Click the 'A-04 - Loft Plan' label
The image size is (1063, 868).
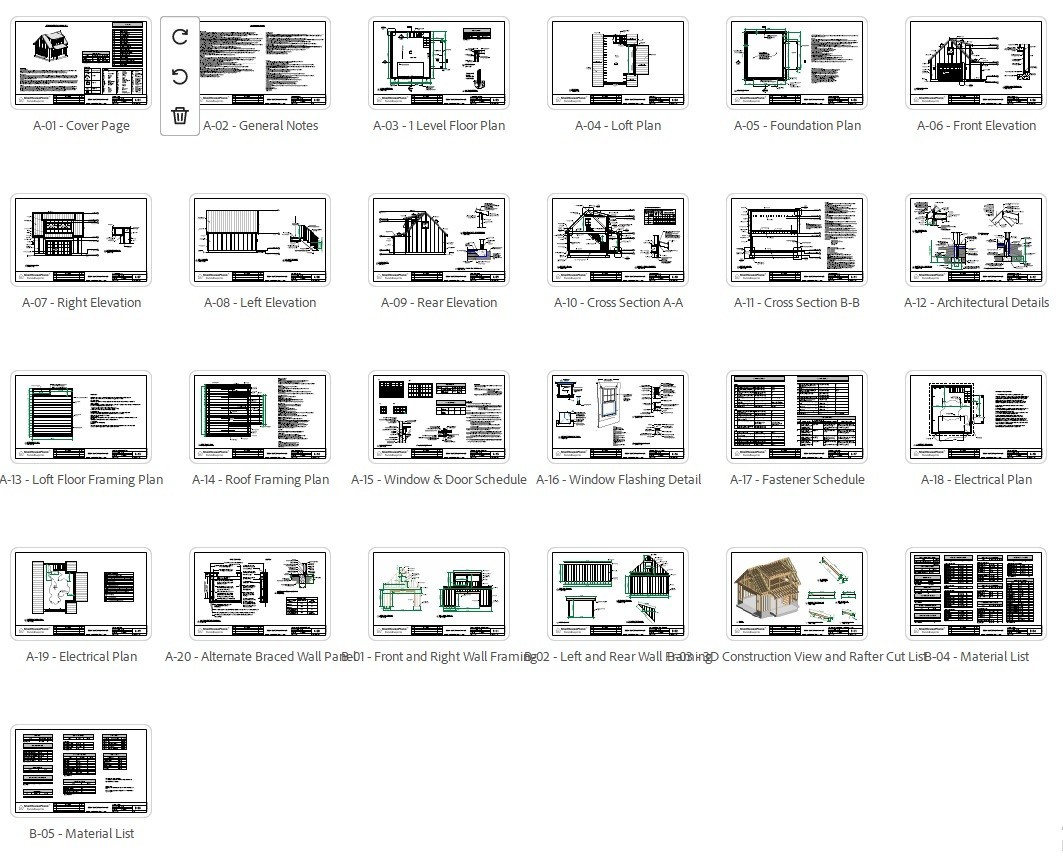click(x=618, y=125)
